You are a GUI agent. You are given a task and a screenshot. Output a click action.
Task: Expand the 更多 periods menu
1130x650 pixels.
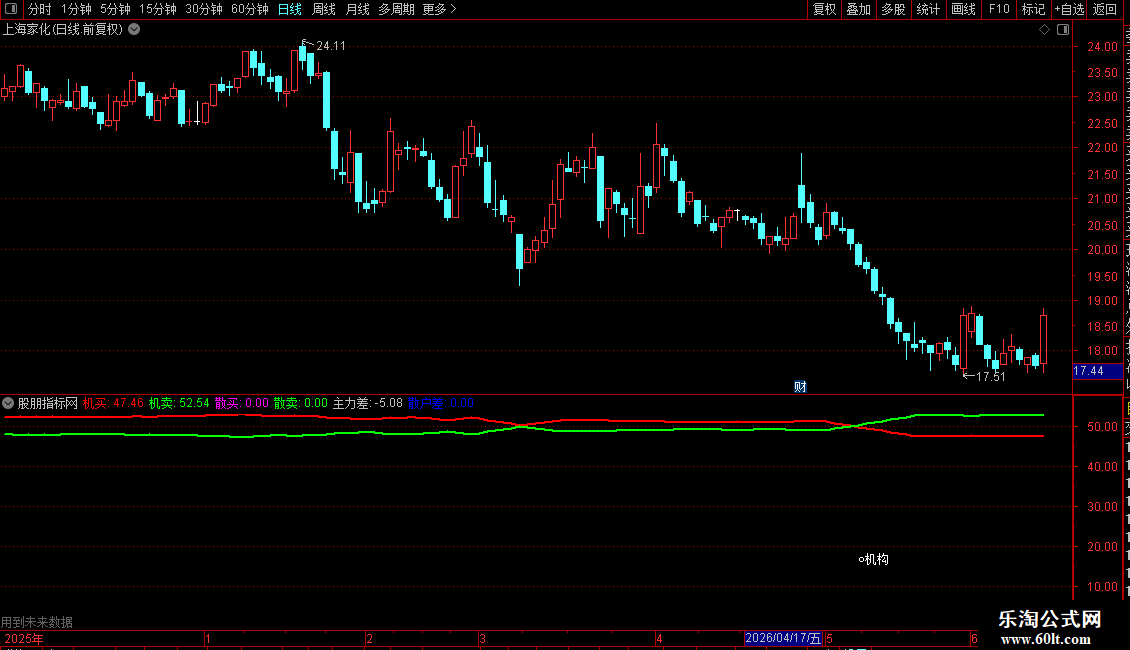click(439, 9)
